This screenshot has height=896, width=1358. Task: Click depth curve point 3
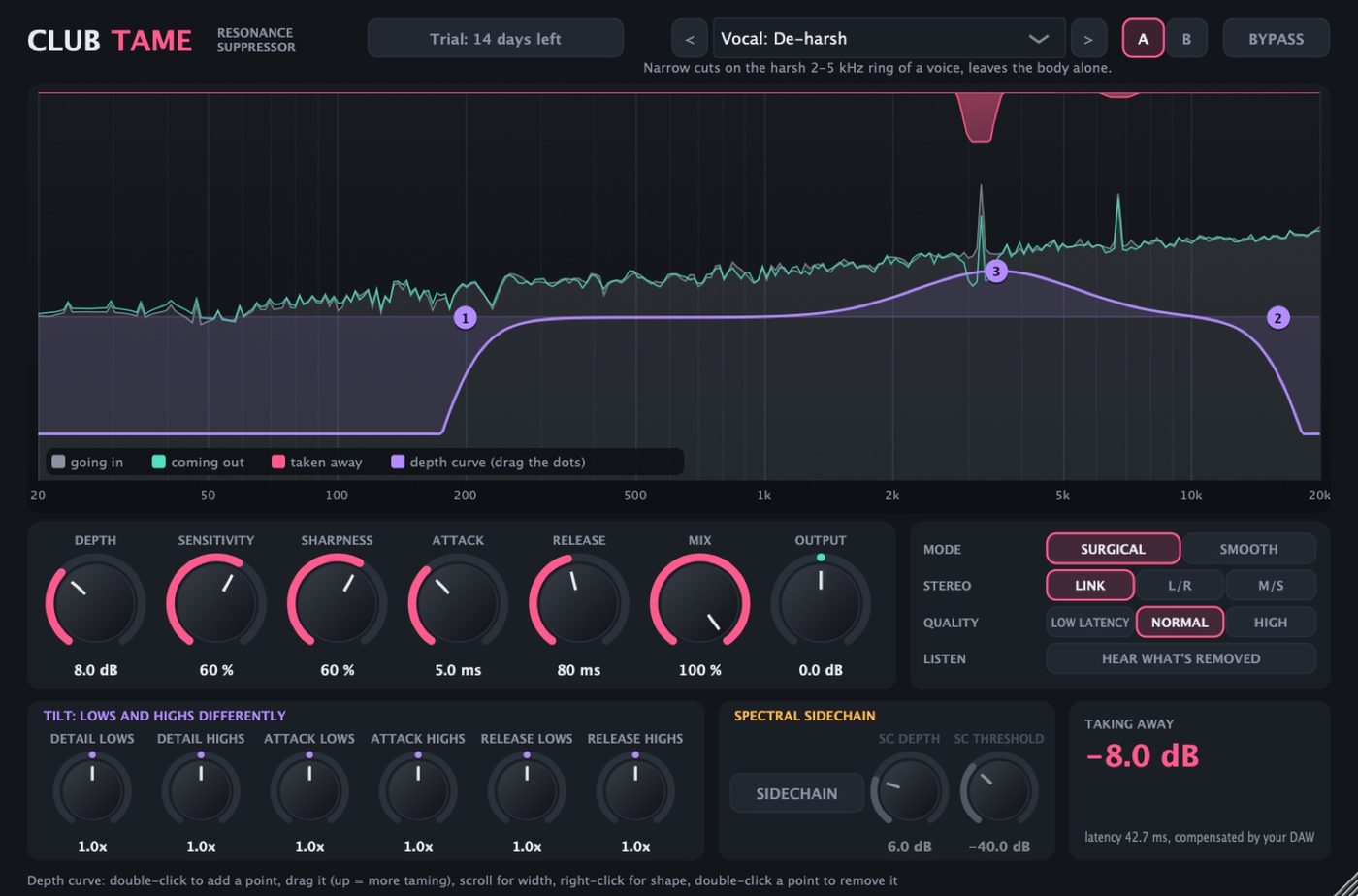click(x=994, y=272)
